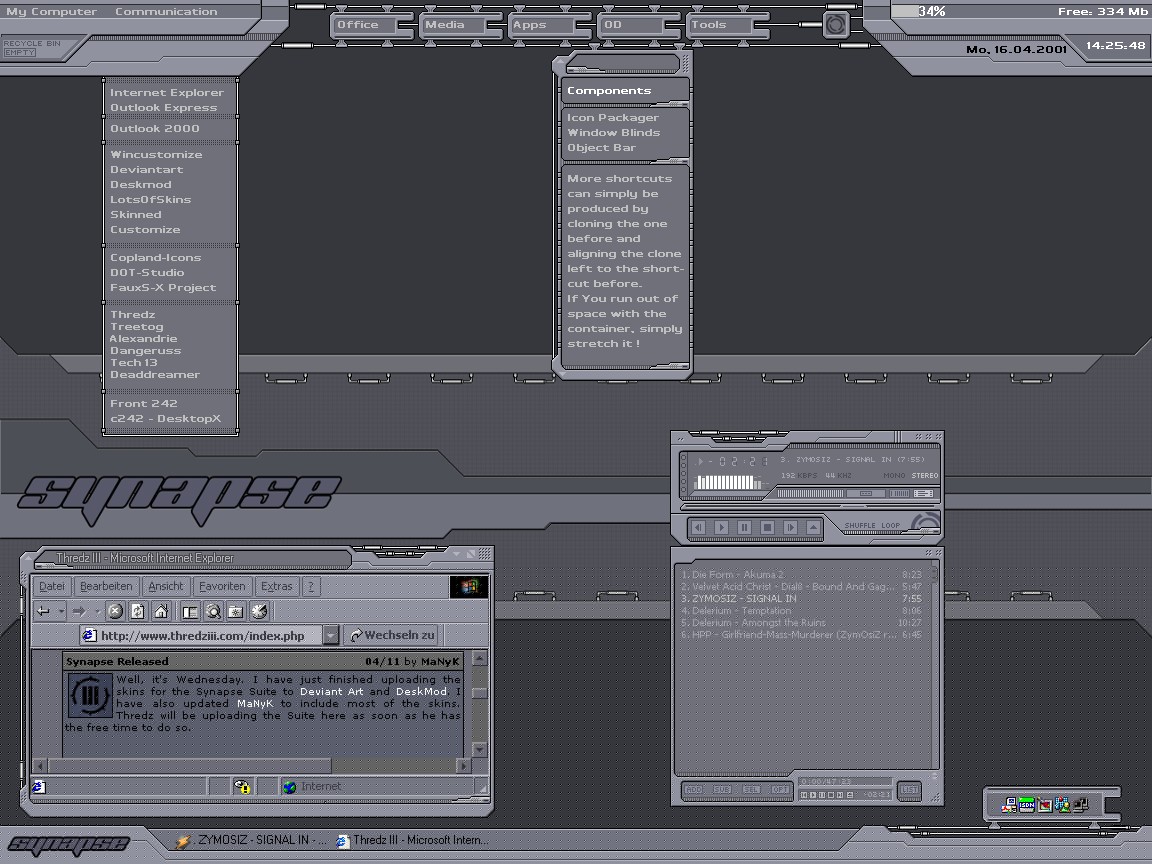Select playlist track Delerium - Temptation
This screenshot has width=1152, height=864.
pos(801,611)
